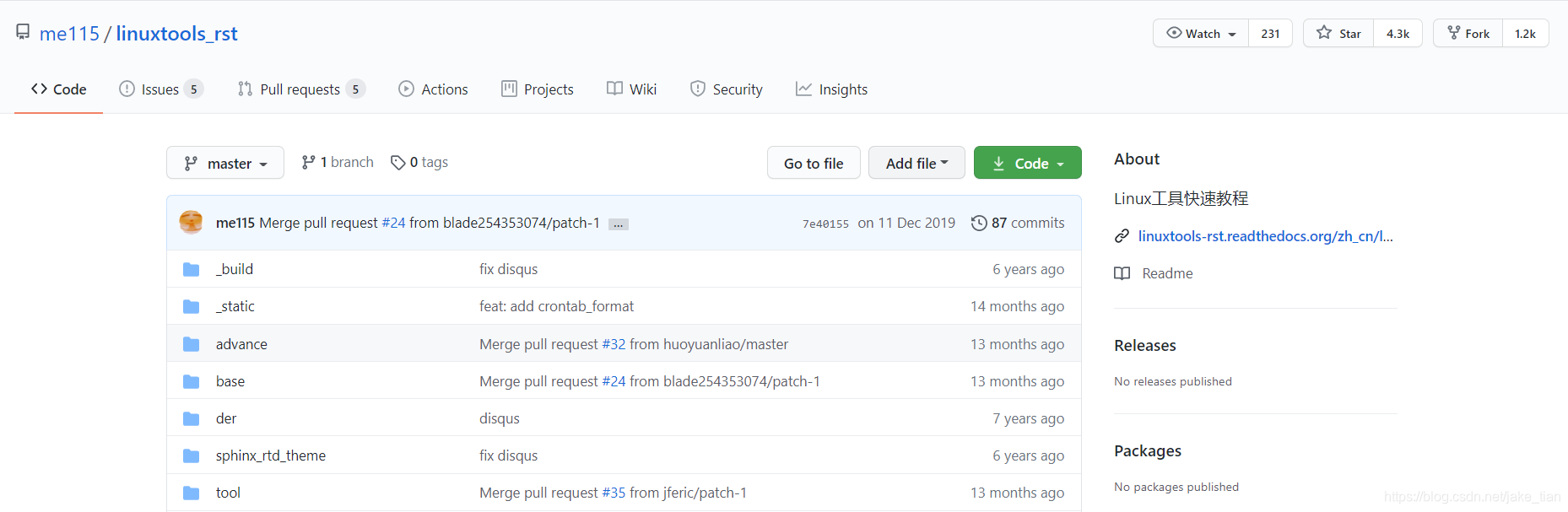Star this repository

point(1338,34)
